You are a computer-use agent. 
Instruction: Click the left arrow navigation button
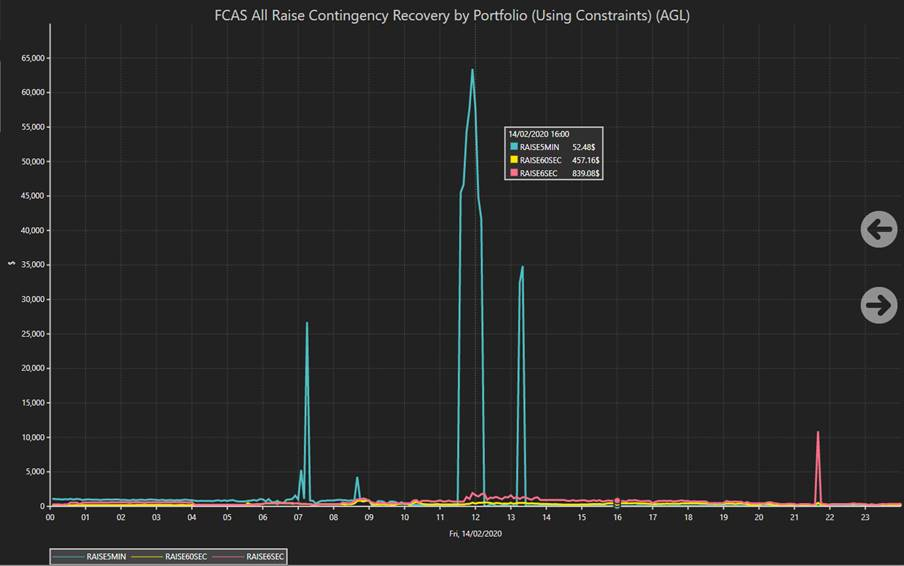pos(879,230)
